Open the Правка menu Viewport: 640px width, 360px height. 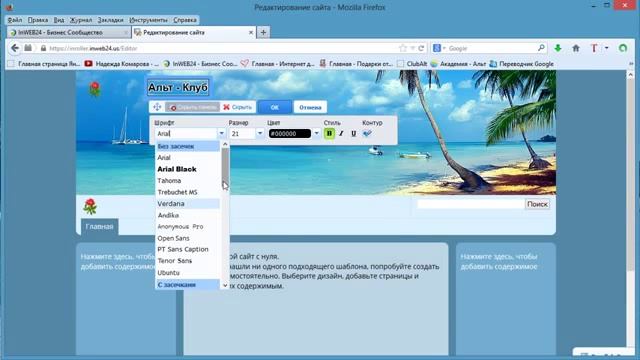38,20
